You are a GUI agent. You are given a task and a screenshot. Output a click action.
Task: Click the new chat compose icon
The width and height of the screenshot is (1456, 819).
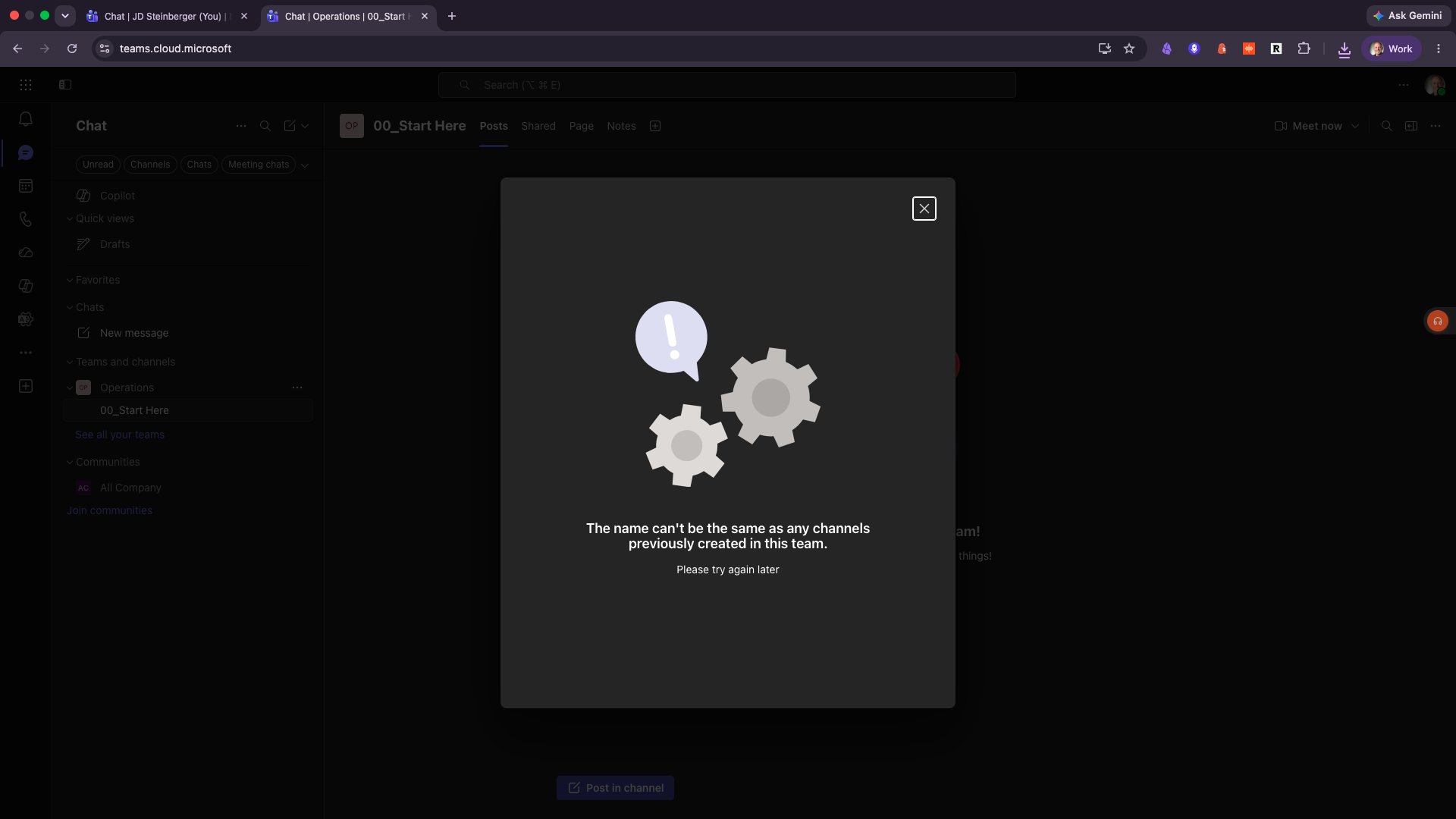pyautogui.click(x=290, y=126)
